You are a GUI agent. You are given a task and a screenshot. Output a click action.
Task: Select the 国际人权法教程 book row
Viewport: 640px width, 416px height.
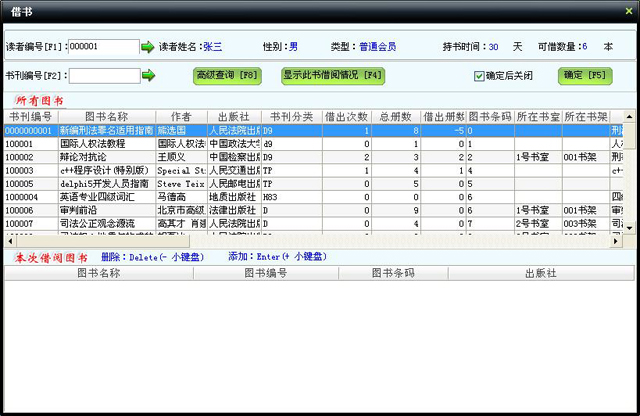pos(106,144)
